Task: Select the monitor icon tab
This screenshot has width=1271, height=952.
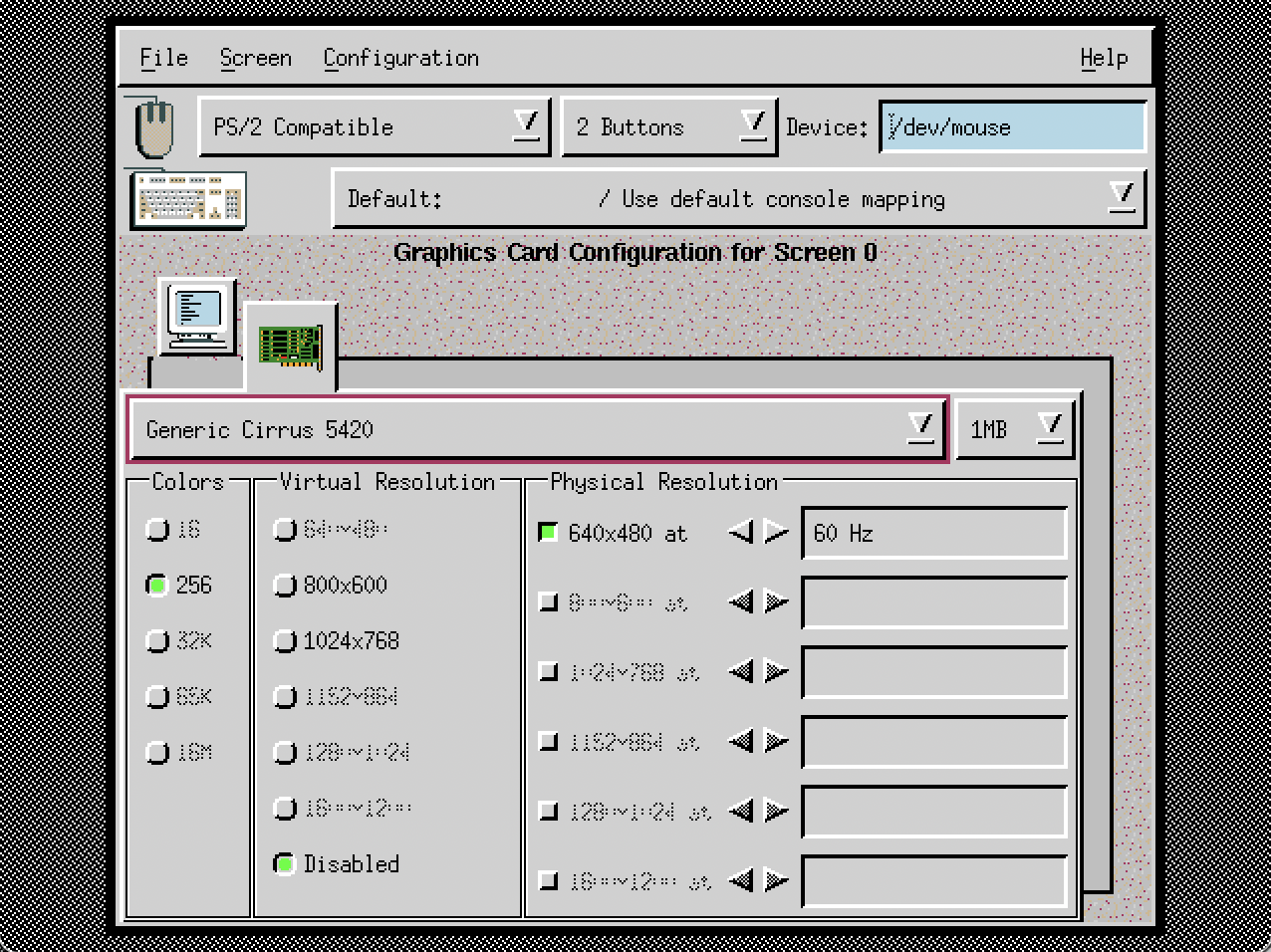Action: click(197, 317)
